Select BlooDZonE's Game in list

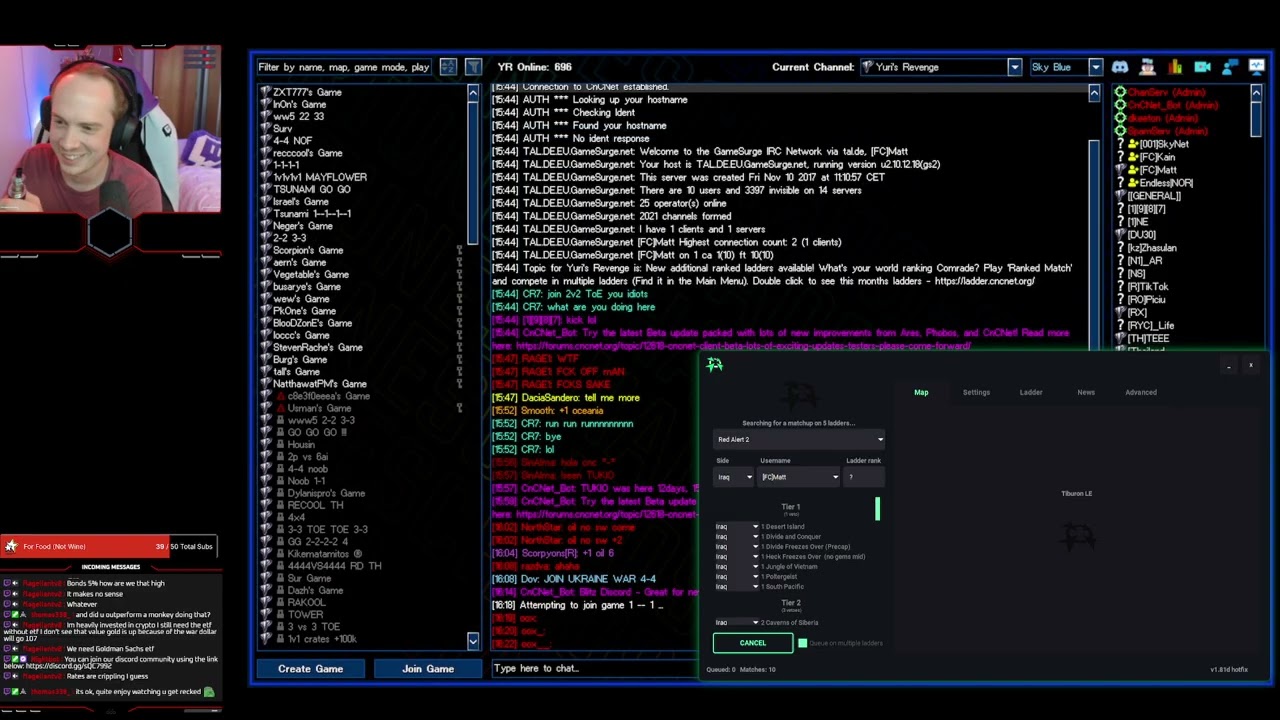pyautogui.click(x=312, y=323)
